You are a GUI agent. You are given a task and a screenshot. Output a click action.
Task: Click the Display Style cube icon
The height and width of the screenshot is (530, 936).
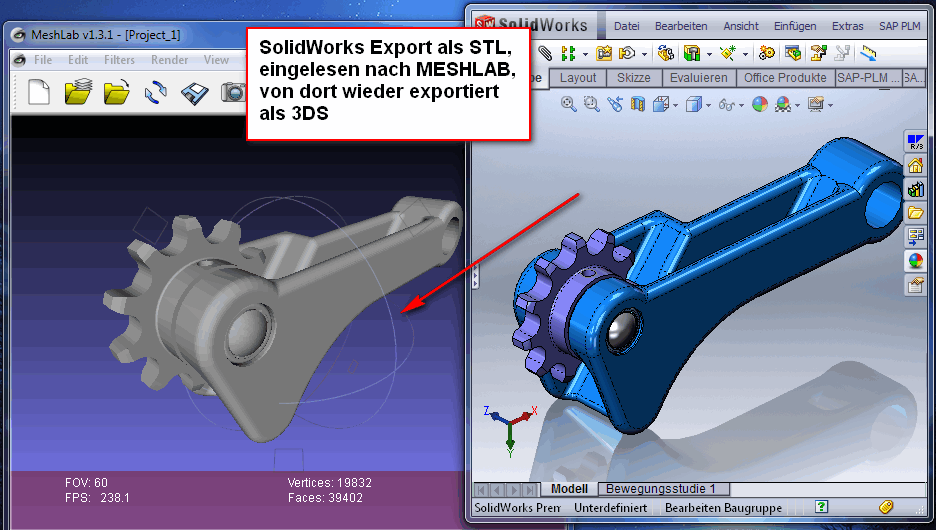[x=693, y=104]
